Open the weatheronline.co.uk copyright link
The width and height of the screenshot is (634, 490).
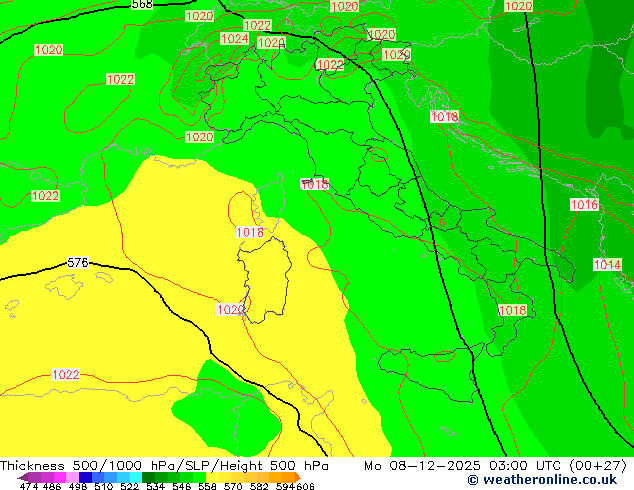click(542, 480)
